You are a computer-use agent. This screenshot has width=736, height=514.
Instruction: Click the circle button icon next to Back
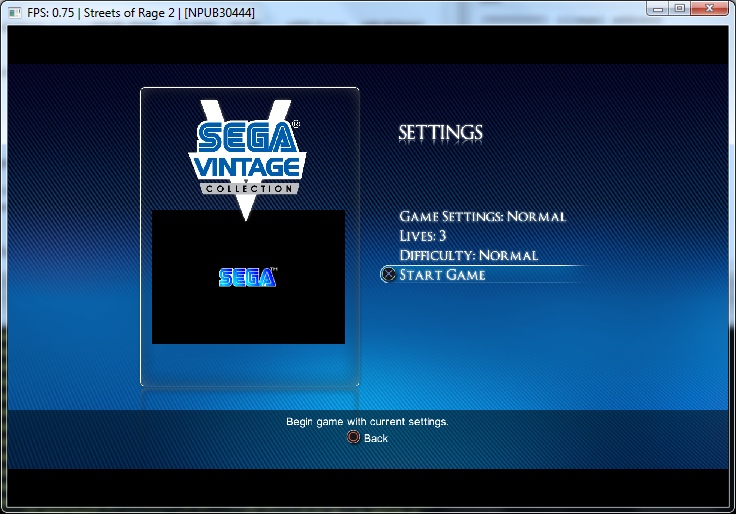(353, 437)
